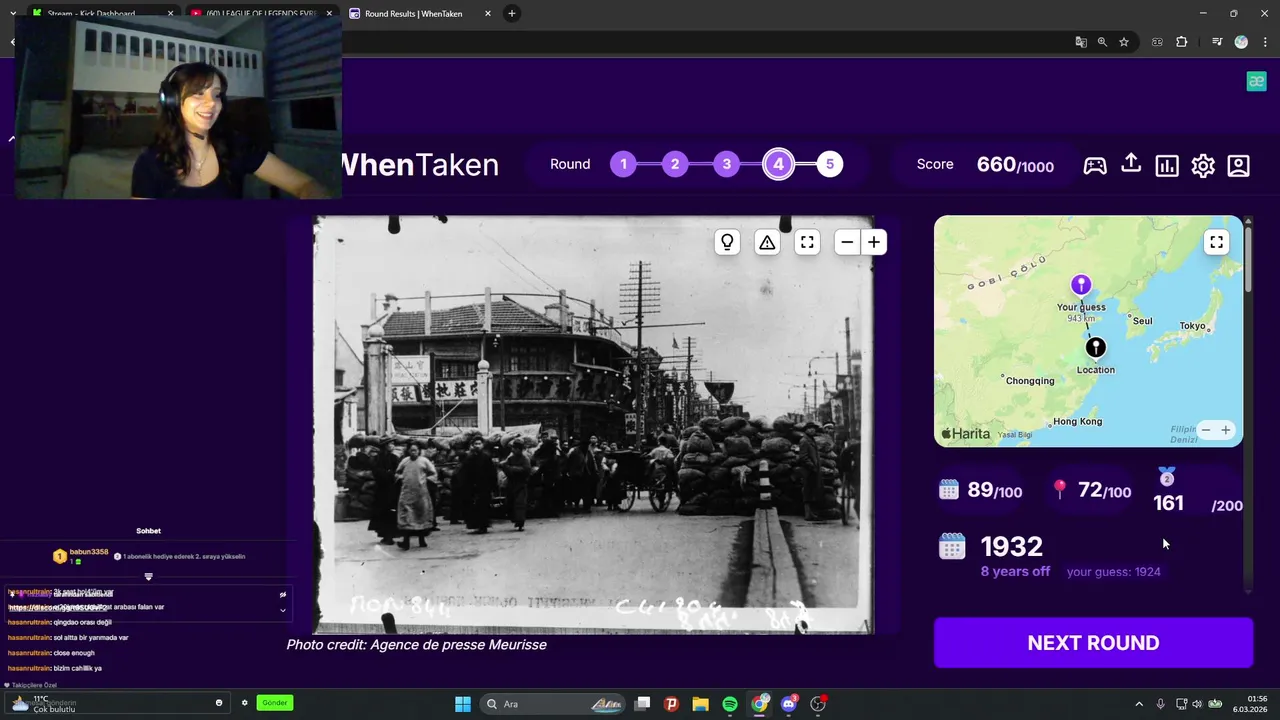This screenshot has width=1280, height=720.
Task: Open chat settings gear beside Gönder
Action: 244,703
